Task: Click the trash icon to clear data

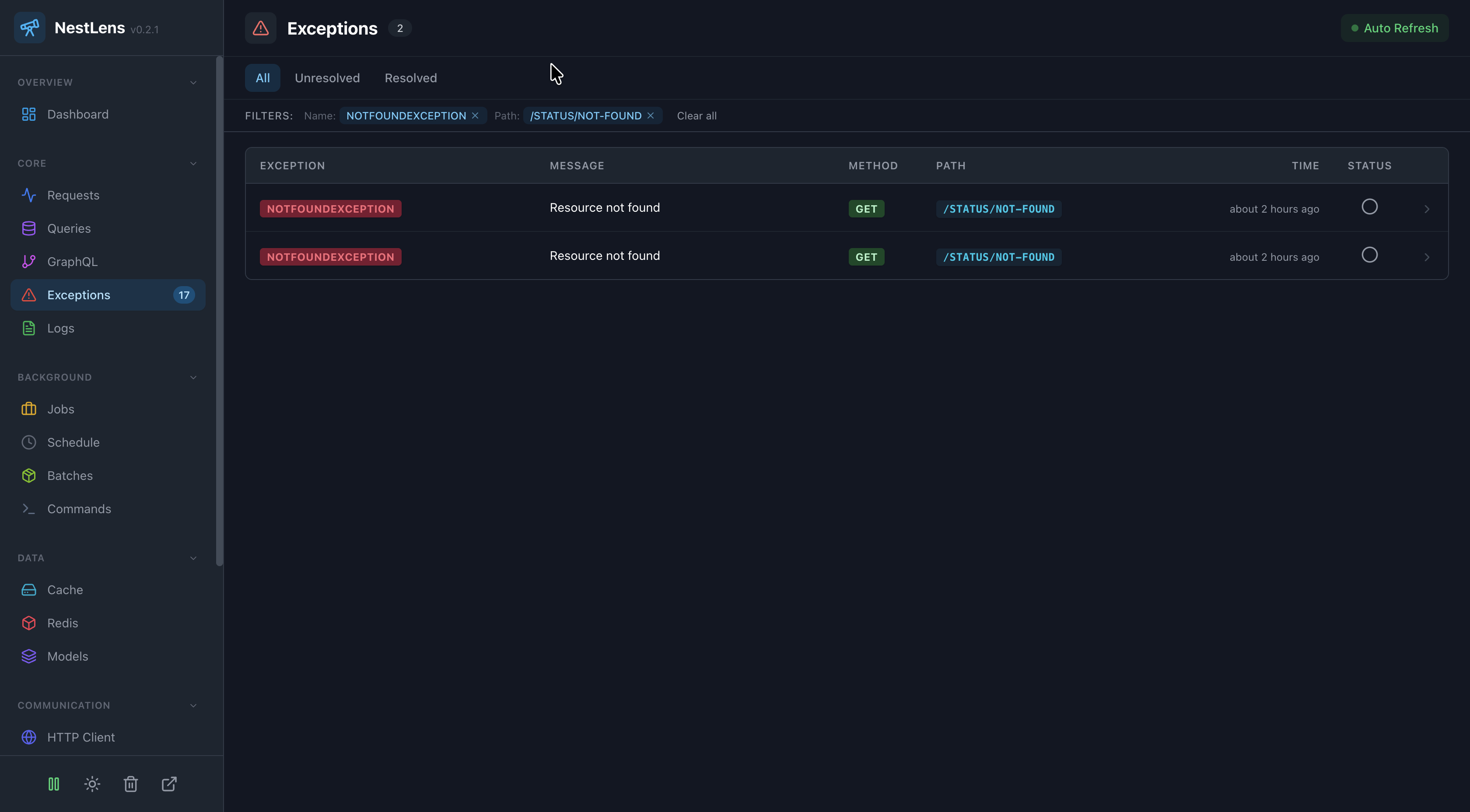Action: tap(131, 784)
